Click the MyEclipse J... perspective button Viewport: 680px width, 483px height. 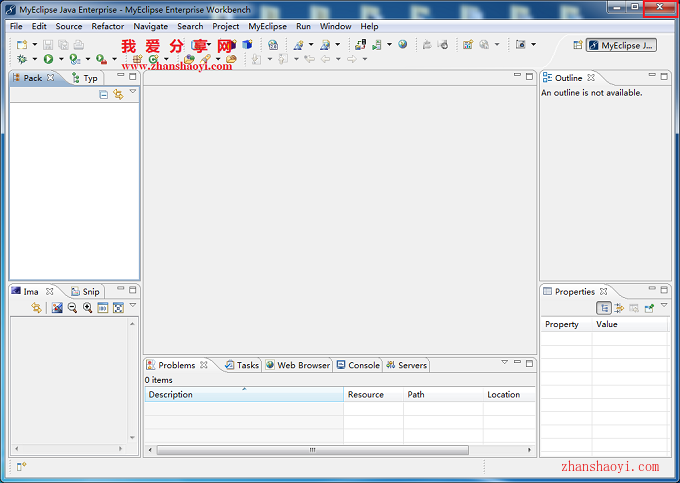pos(621,45)
